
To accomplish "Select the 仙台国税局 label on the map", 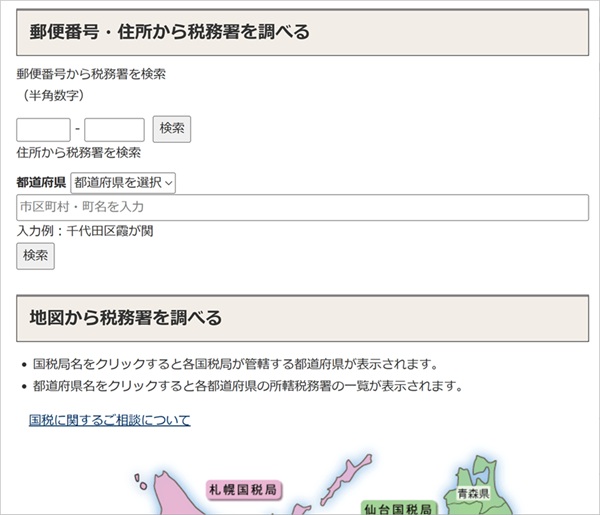I will pos(398,508).
